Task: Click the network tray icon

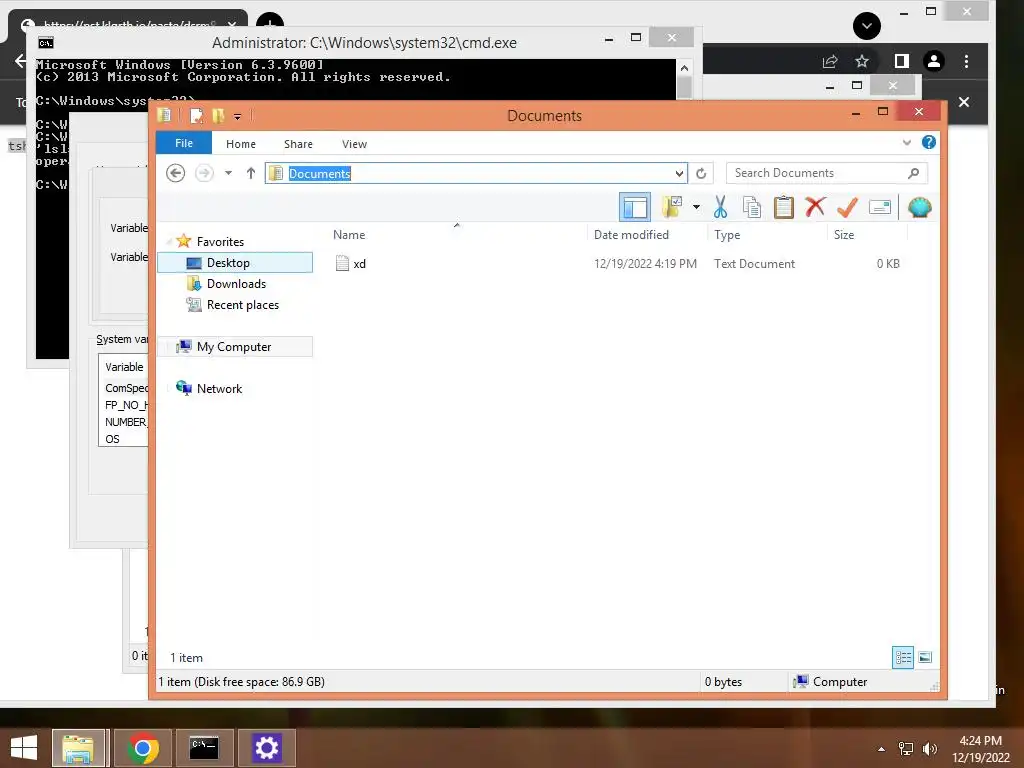Action: pos(906,749)
